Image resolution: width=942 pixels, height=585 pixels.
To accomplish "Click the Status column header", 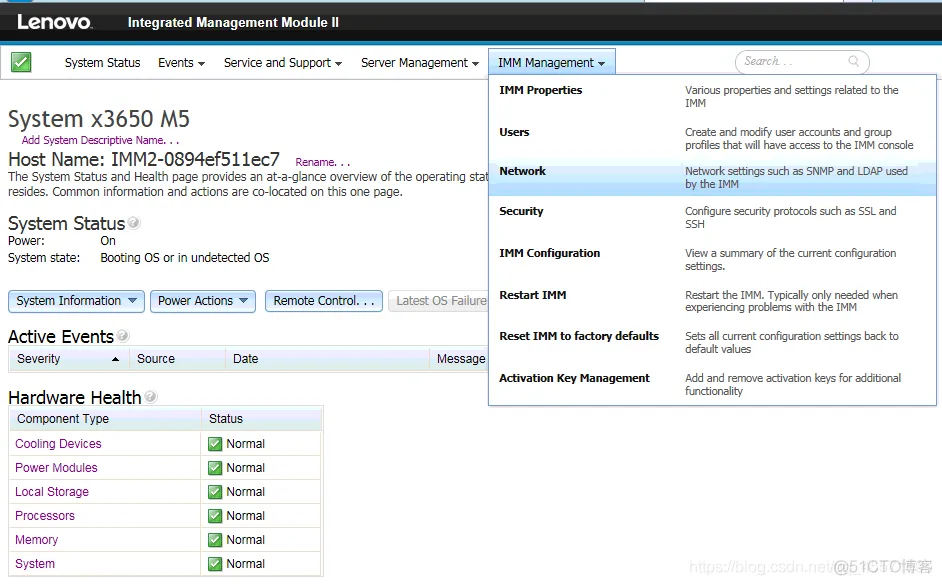I will pos(261,419).
